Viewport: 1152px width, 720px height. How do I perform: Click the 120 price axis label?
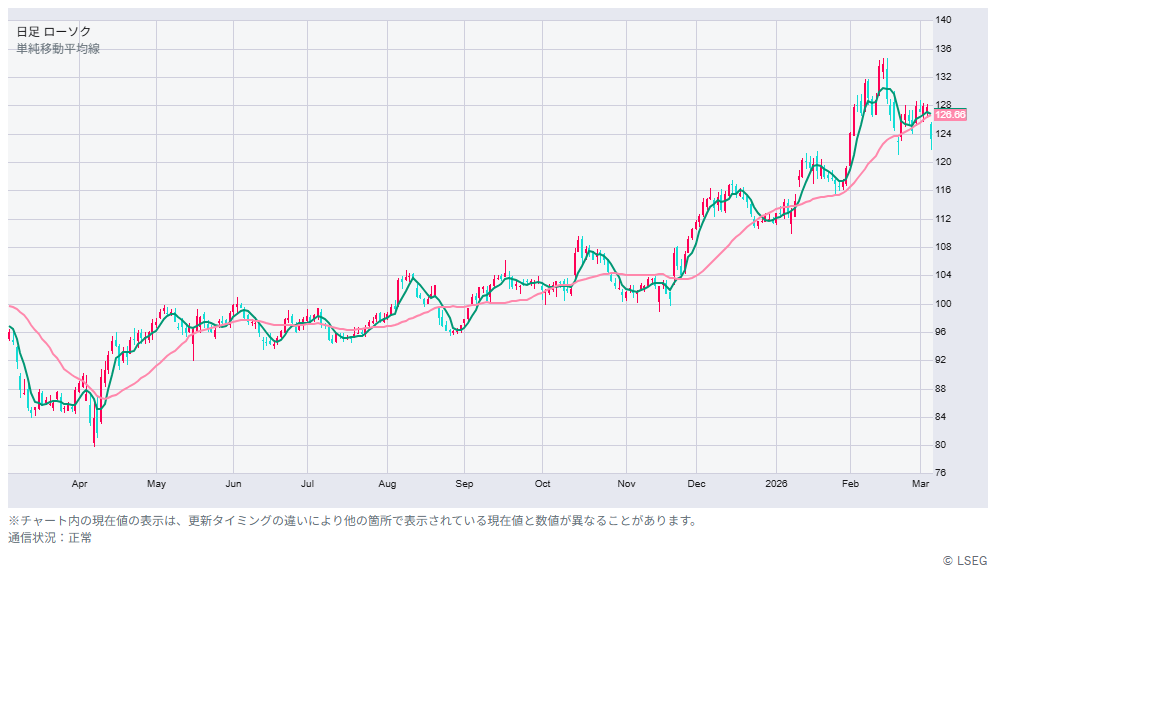click(943, 162)
